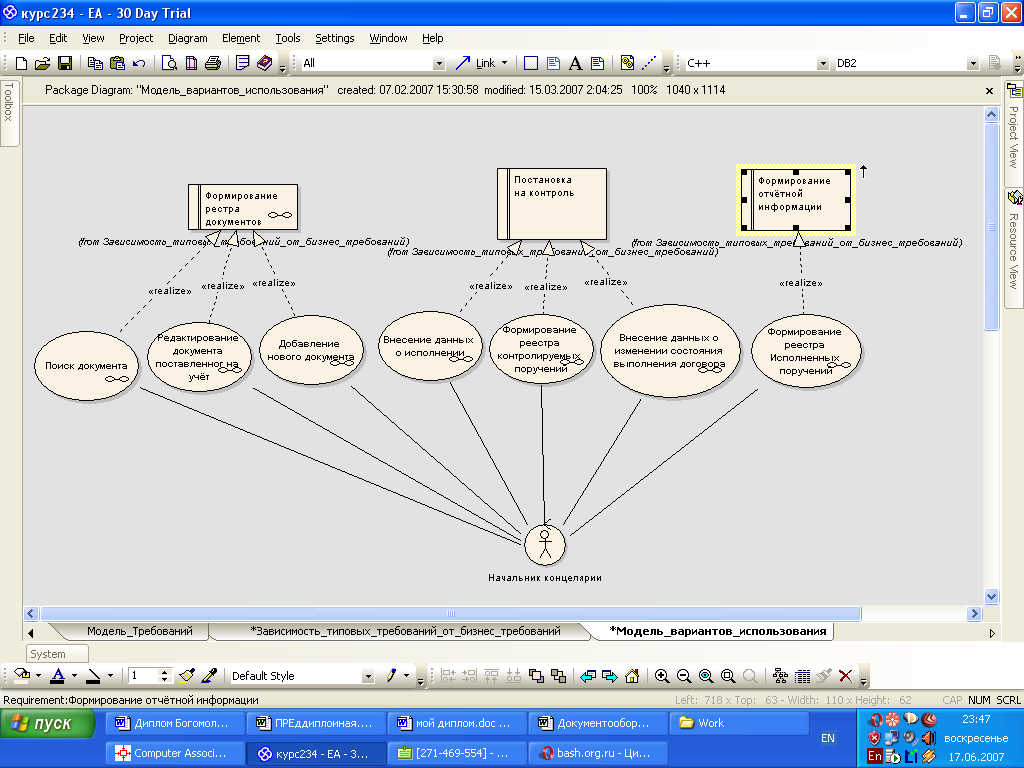
Task: Click the Copy toolbar icon
Action: (95, 63)
